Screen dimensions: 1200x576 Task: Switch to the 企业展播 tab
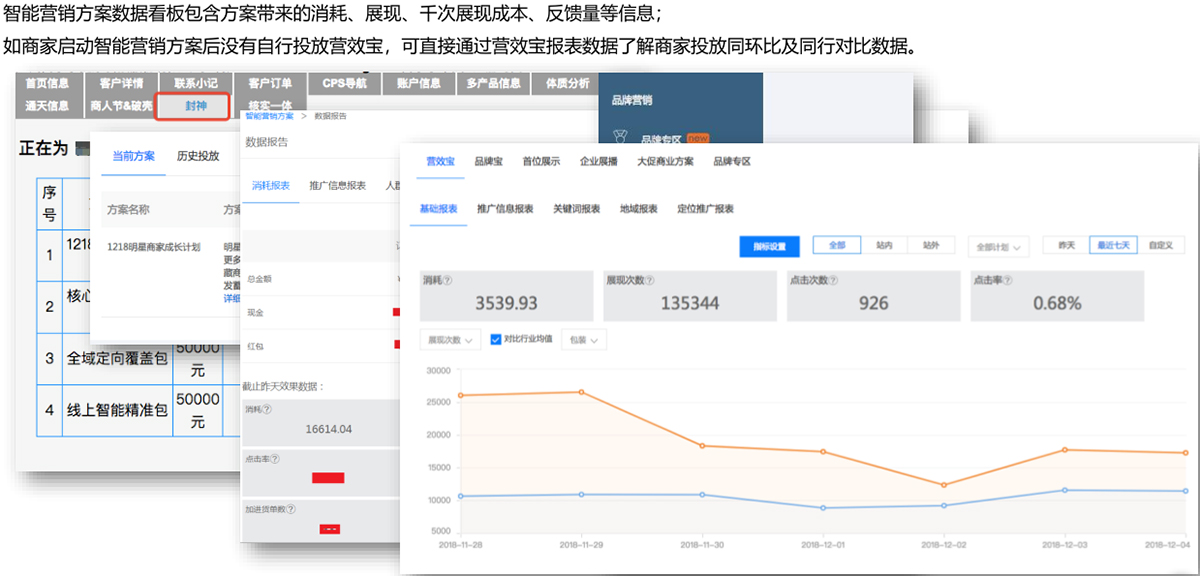[x=598, y=161]
